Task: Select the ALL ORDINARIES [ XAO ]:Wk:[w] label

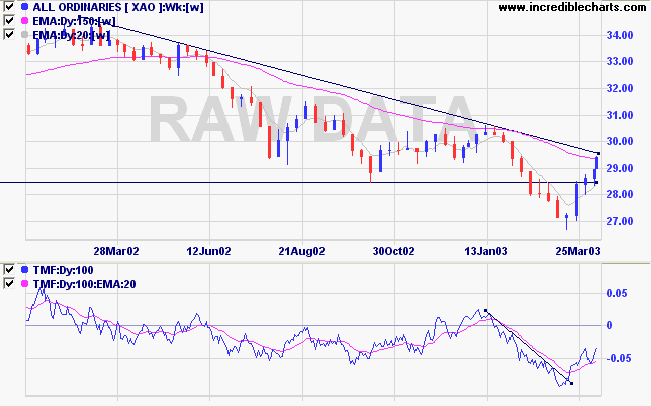Action: [118, 7]
